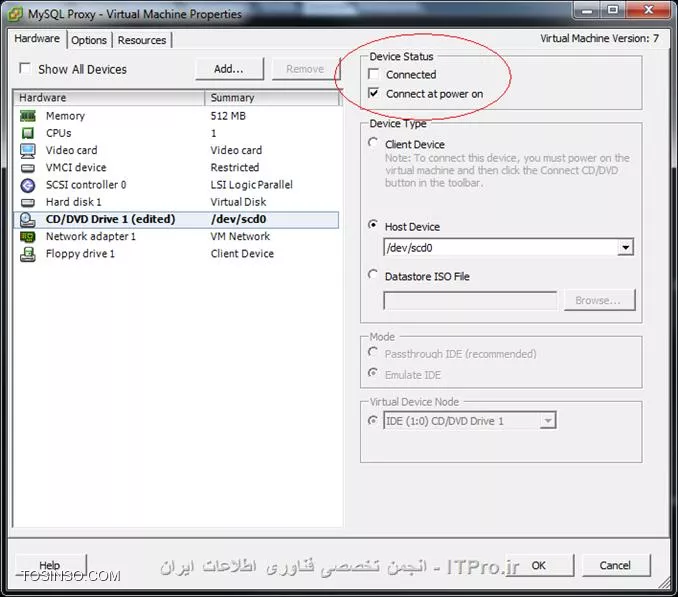Screen dimensions: 678x597
Task: Click the Remove button
Action: pyautogui.click(x=305, y=69)
